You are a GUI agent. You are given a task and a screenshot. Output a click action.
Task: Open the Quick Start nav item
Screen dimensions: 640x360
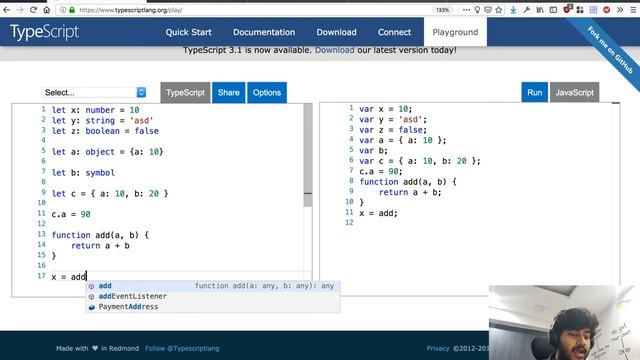coord(189,32)
